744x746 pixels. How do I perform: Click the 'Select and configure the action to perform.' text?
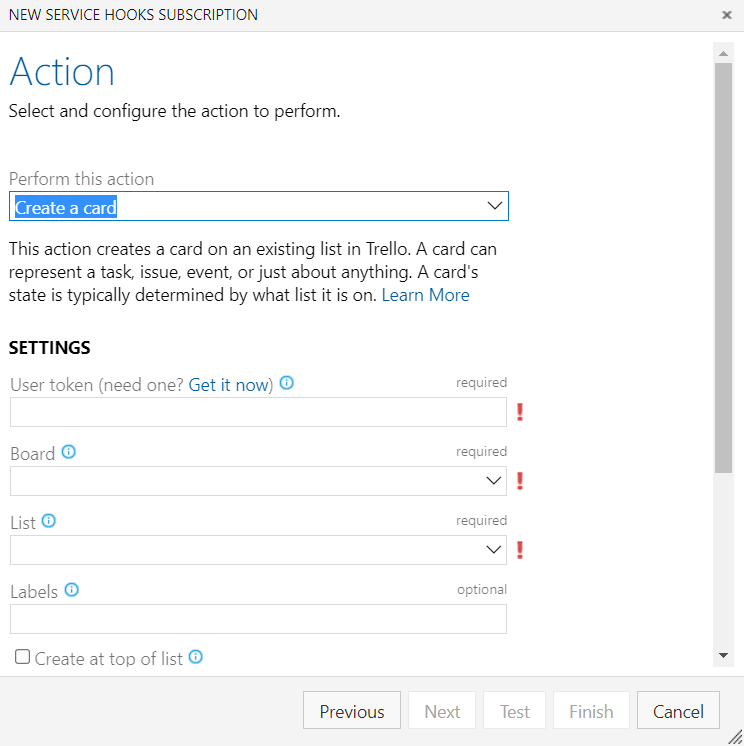click(x=175, y=111)
